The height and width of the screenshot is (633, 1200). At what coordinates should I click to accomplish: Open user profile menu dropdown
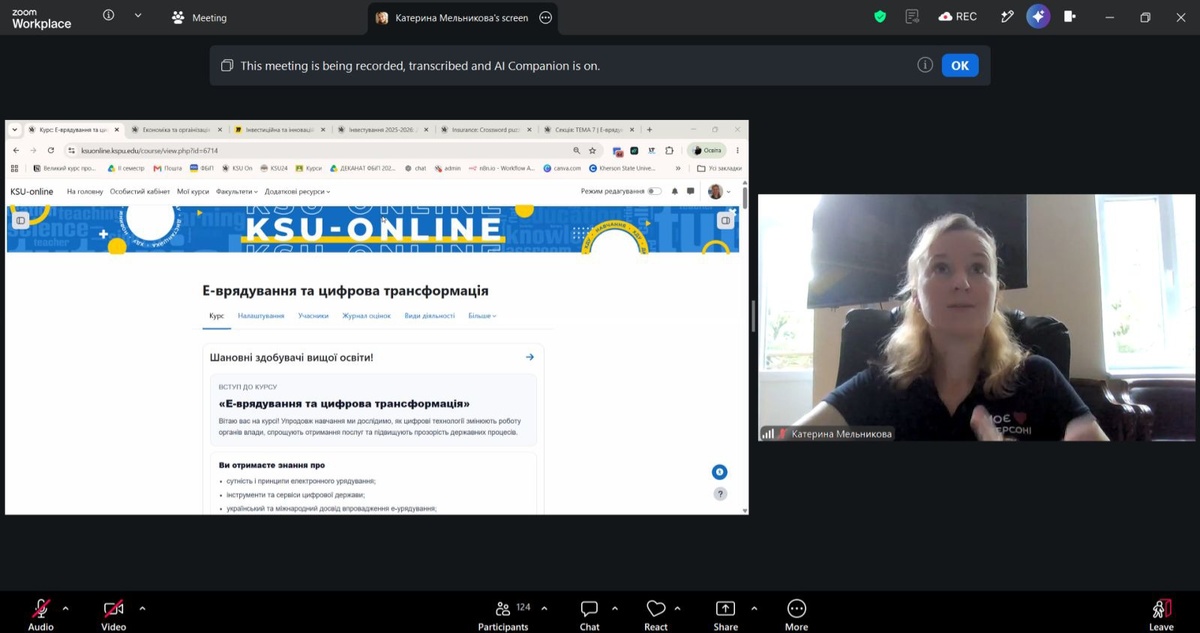(x=720, y=191)
